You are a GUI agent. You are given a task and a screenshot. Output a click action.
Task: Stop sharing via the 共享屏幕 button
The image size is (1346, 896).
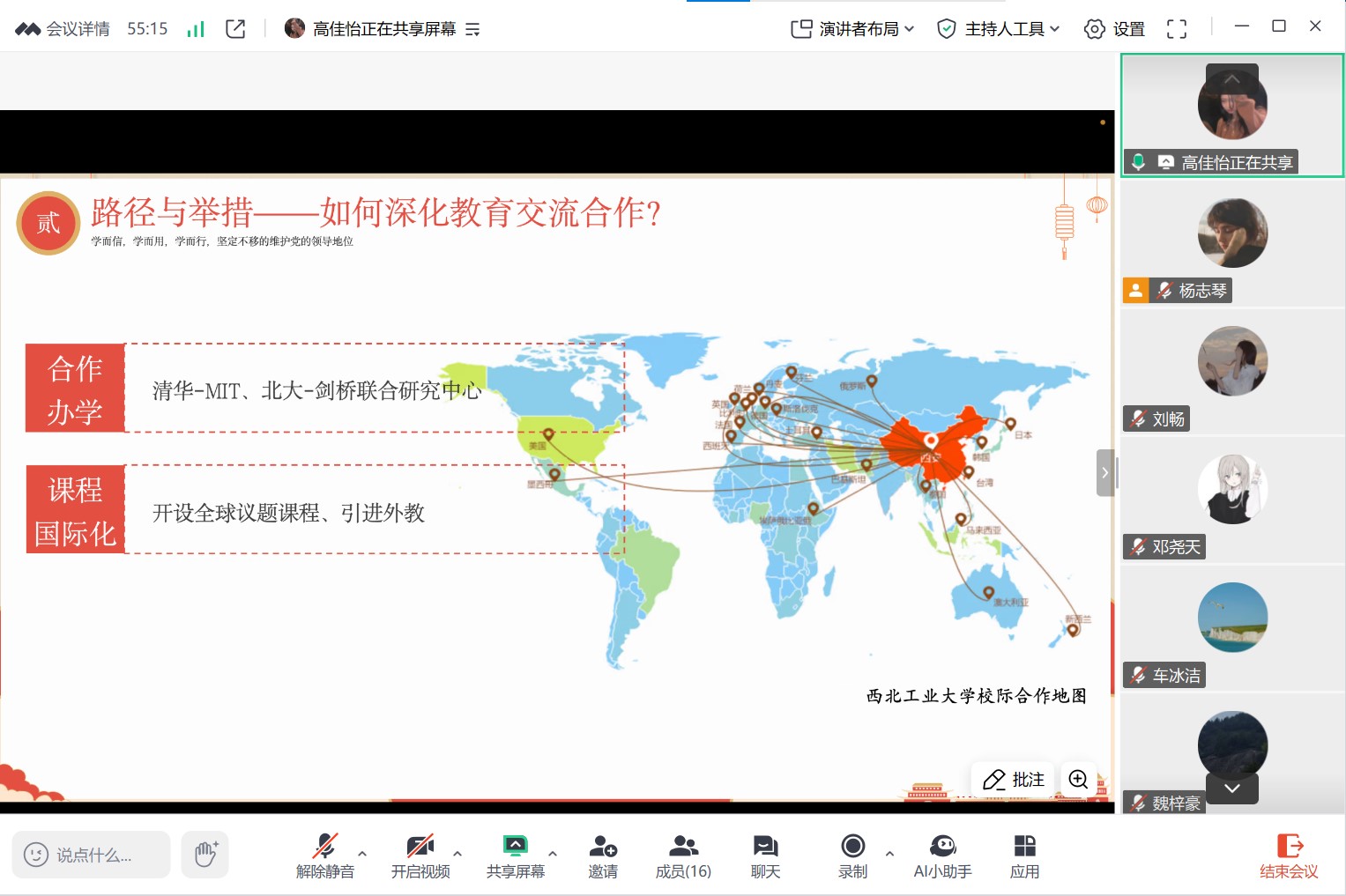coord(515,854)
